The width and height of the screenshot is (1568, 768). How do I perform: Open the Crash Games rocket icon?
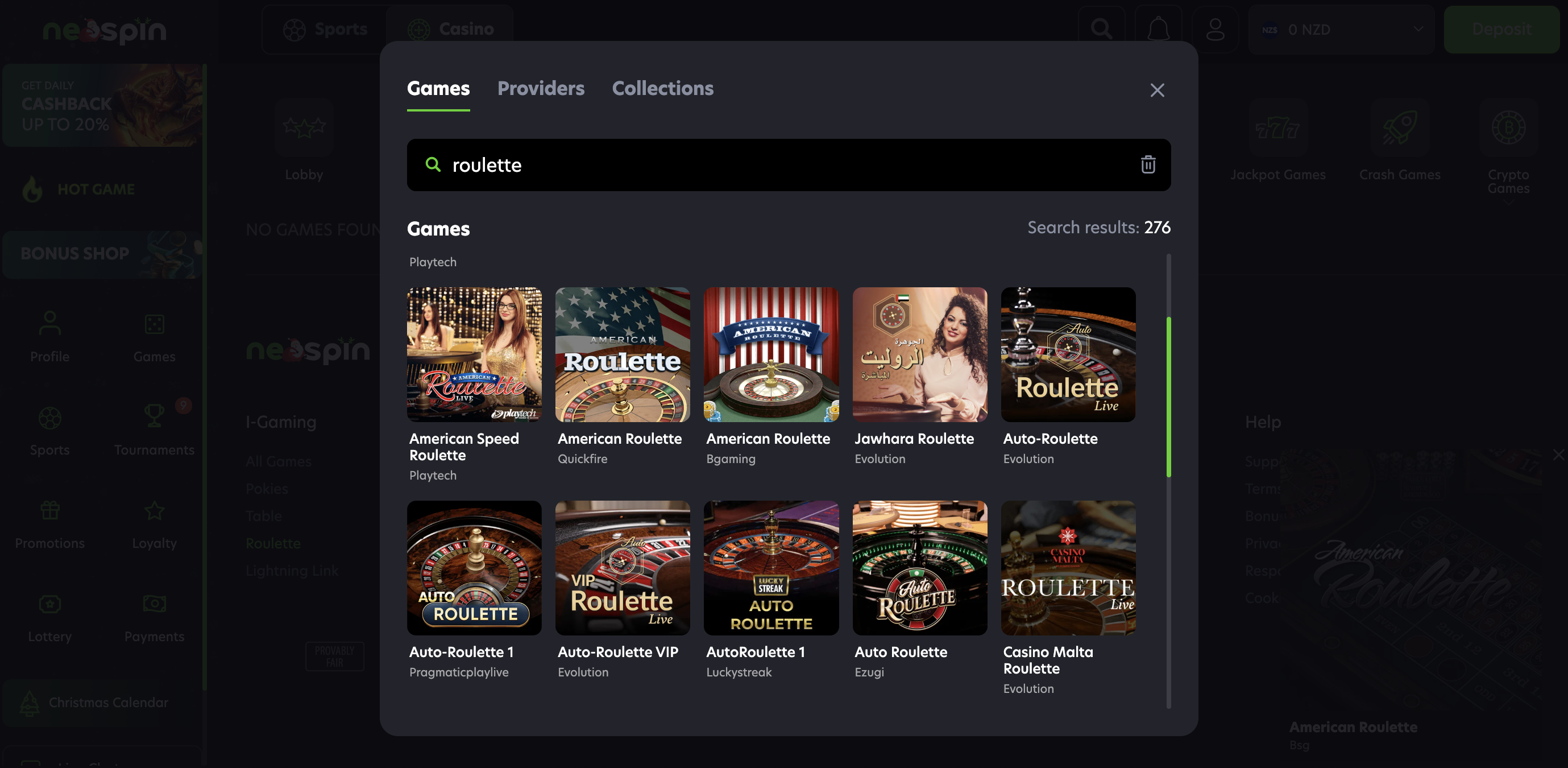1399,128
